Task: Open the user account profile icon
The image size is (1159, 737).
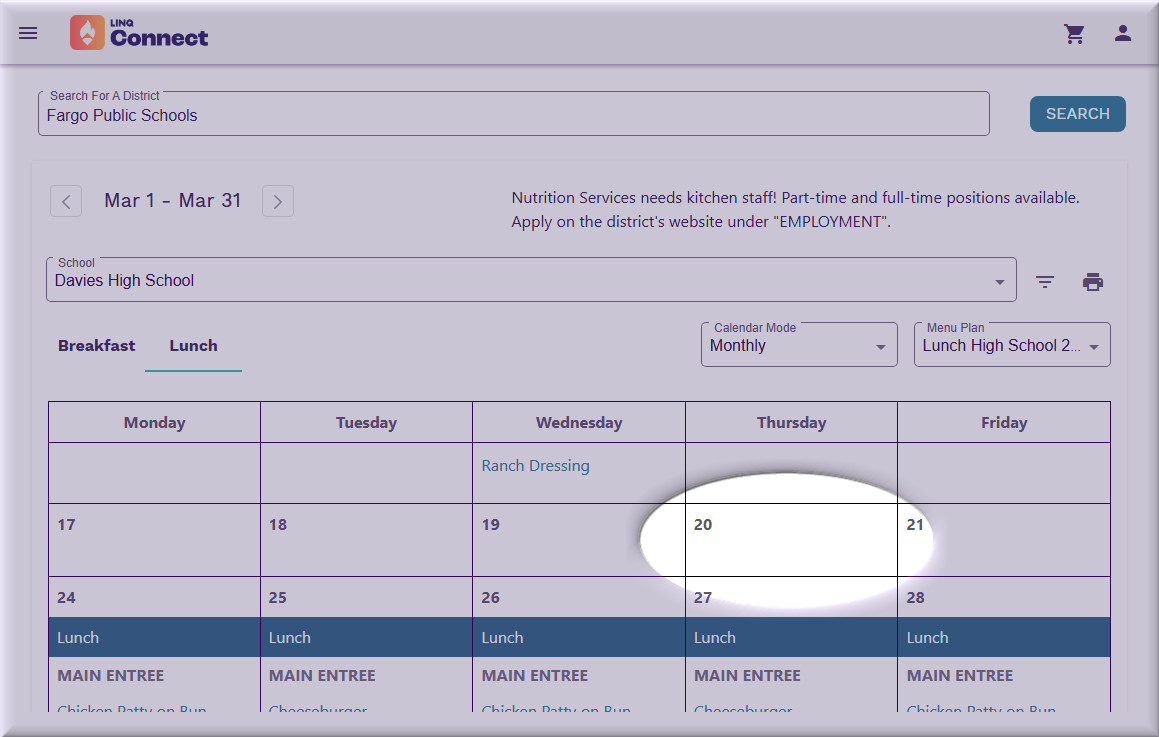Action: coord(1123,34)
